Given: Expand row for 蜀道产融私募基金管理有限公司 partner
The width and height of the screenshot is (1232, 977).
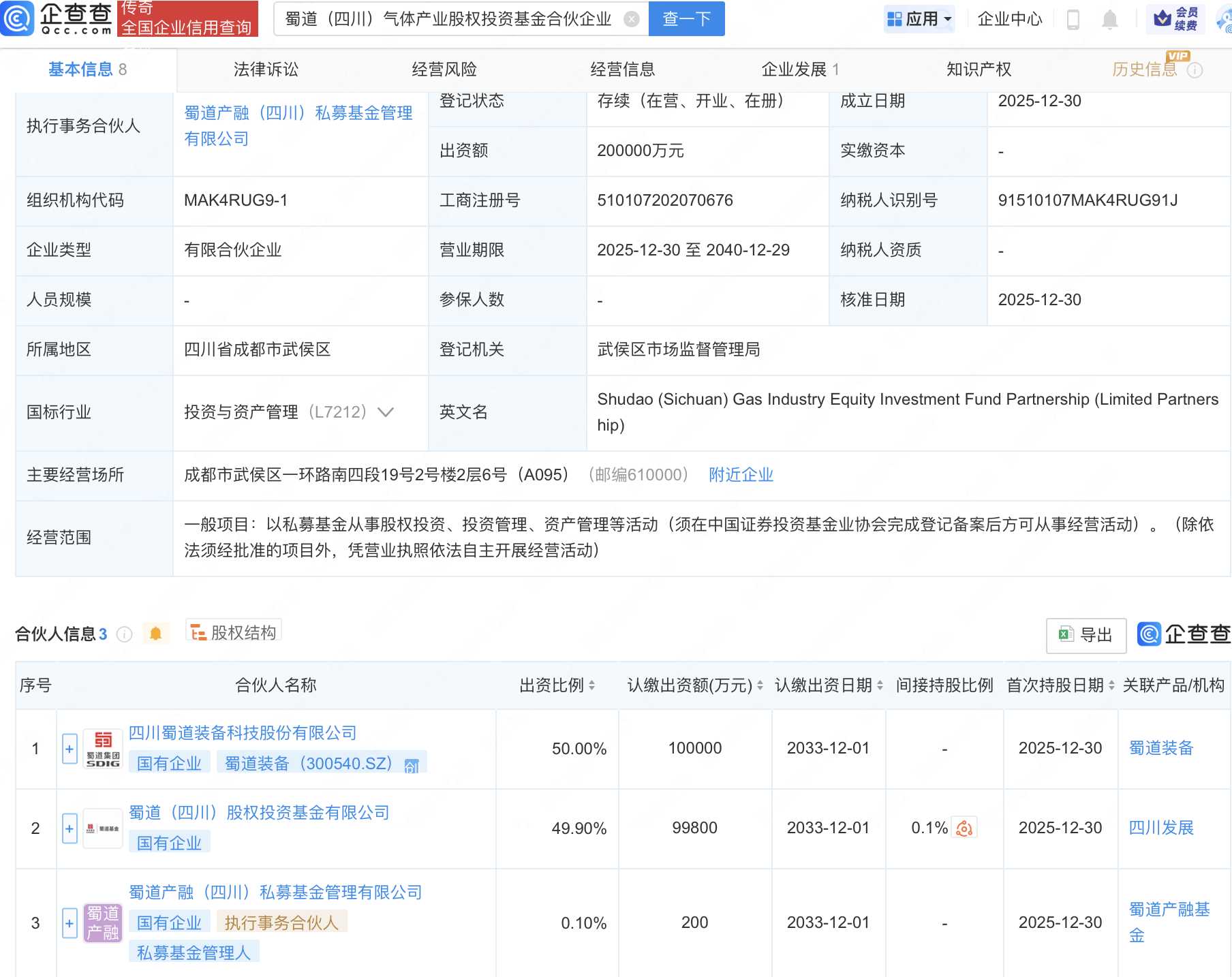Looking at the screenshot, I should pyautogui.click(x=70, y=923).
